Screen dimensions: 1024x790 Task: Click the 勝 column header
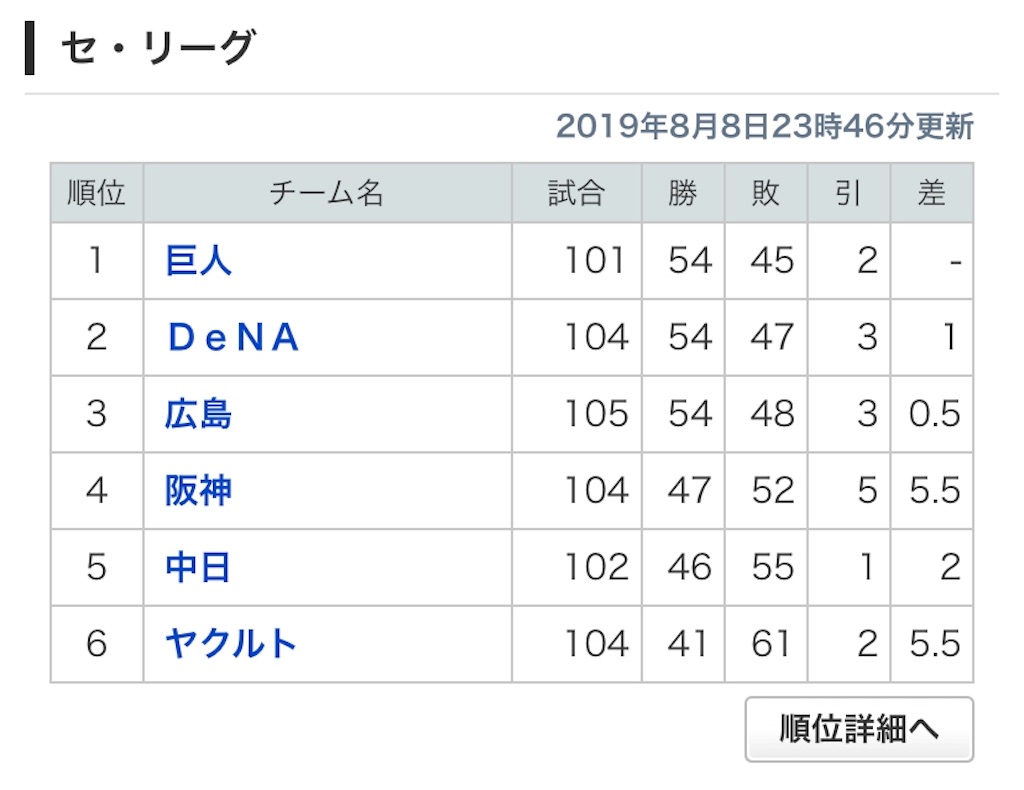tap(683, 193)
